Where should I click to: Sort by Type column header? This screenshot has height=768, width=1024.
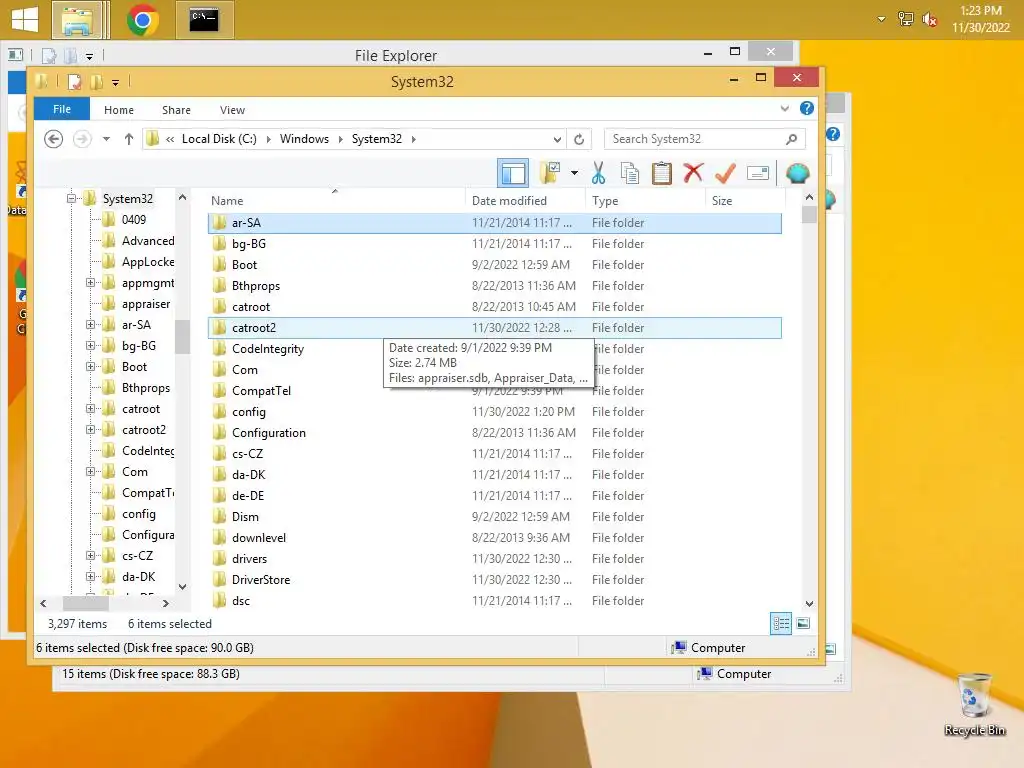pyautogui.click(x=645, y=200)
